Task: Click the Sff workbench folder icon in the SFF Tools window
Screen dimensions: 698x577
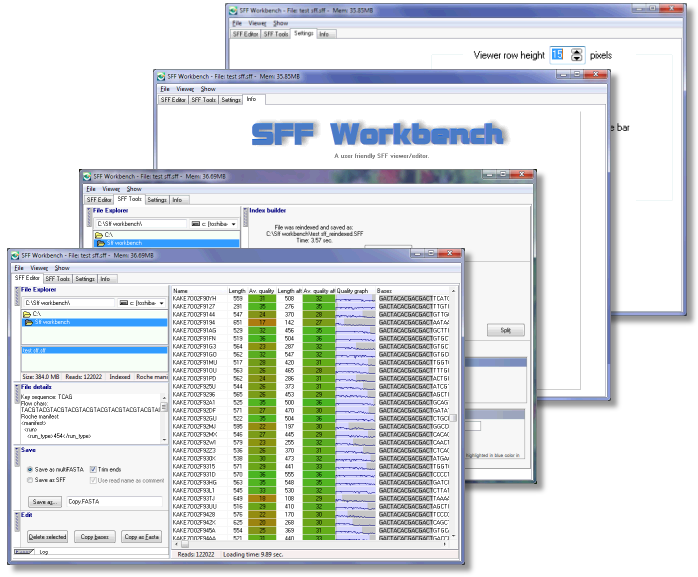Action: coord(101,243)
